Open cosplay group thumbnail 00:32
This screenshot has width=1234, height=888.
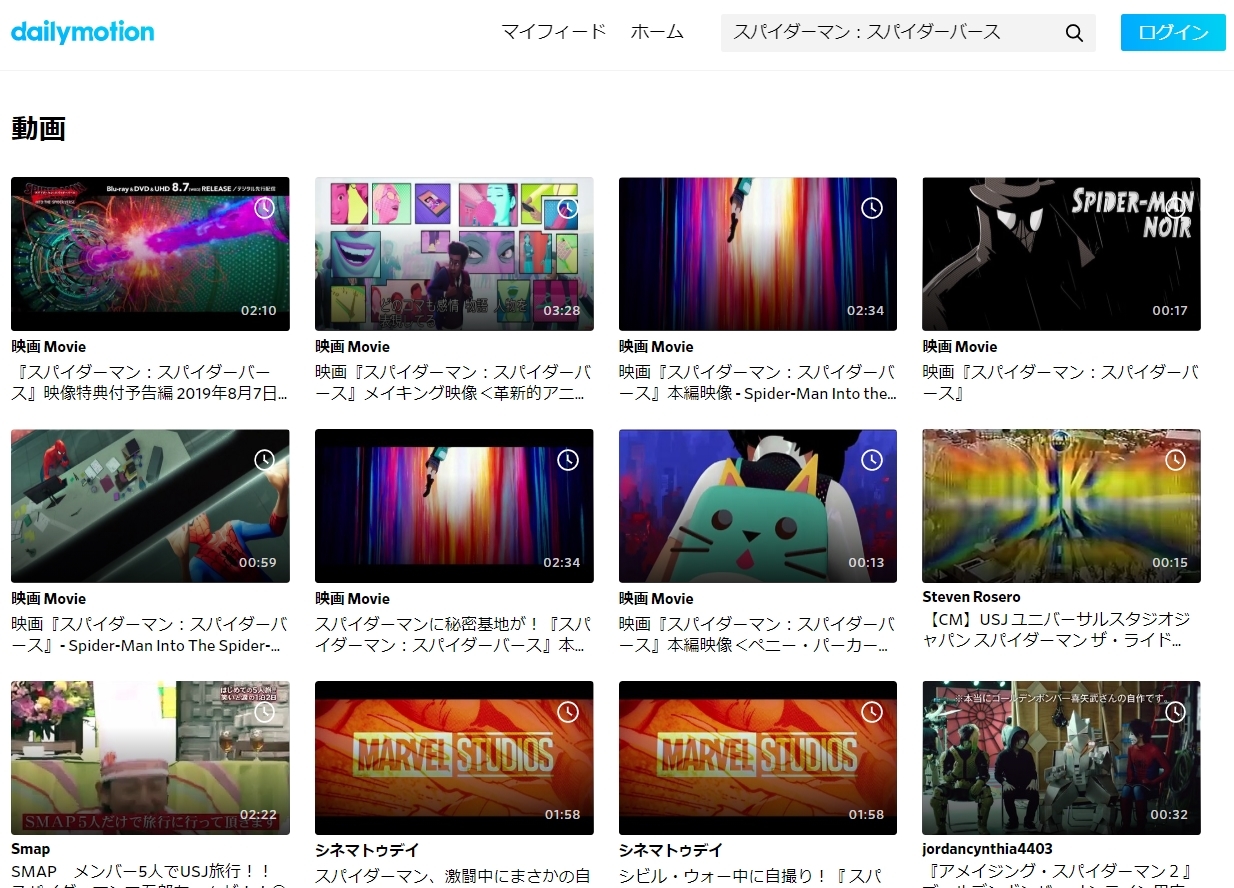click(1061, 758)
